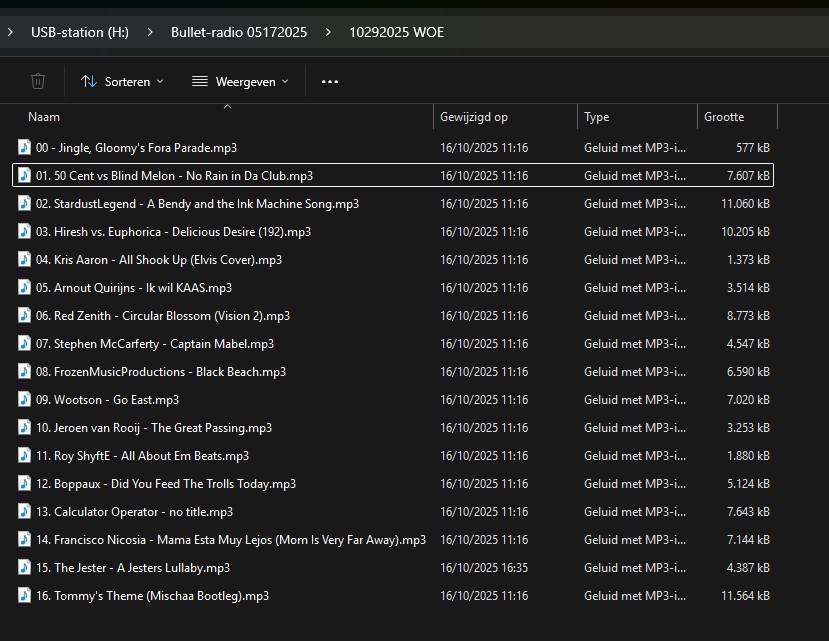Click MP3 icon of Hiresh vs. Euphorica file
This screenshot has height=641, width=829.
(24, 231)
